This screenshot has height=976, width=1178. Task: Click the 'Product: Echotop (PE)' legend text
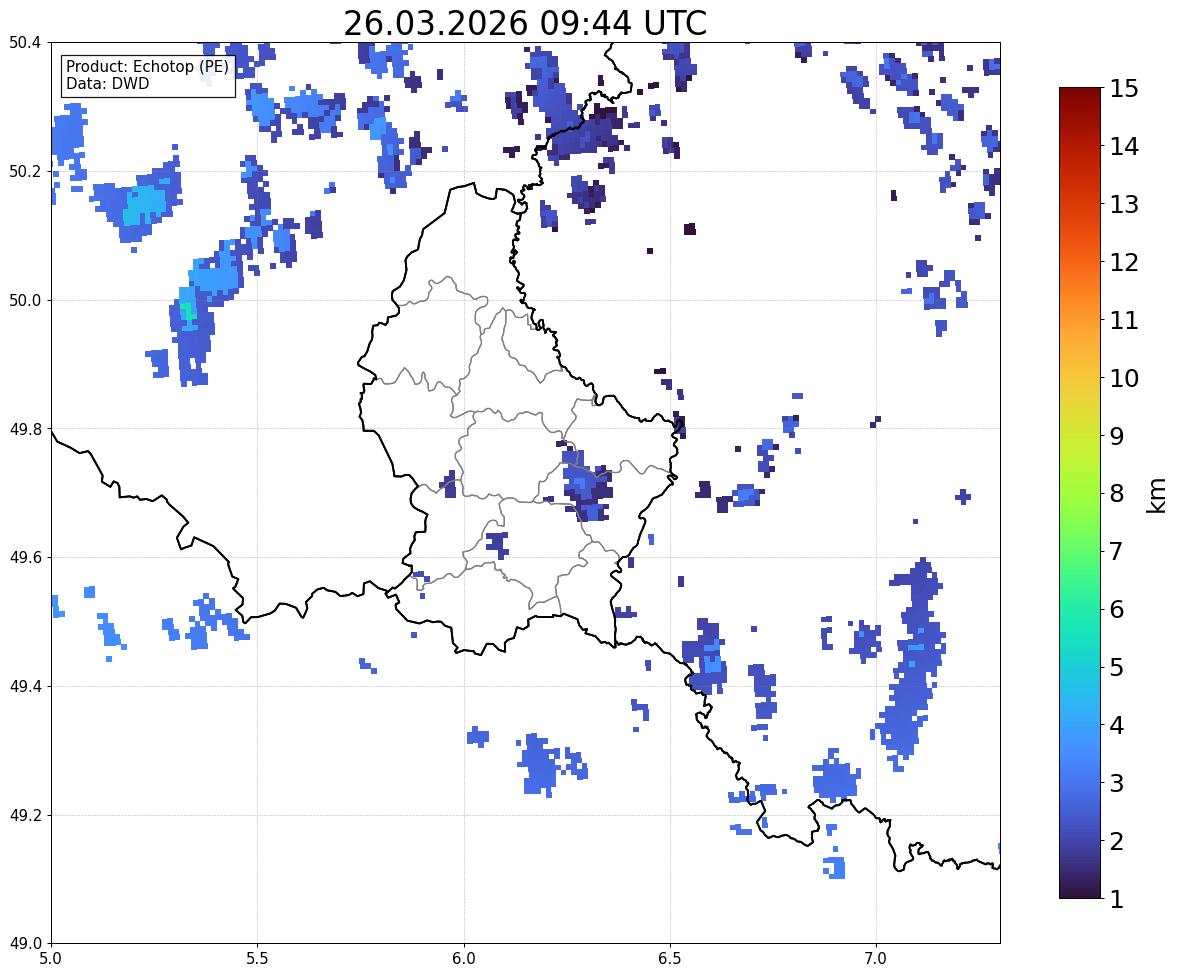click(x=147, y=67)
